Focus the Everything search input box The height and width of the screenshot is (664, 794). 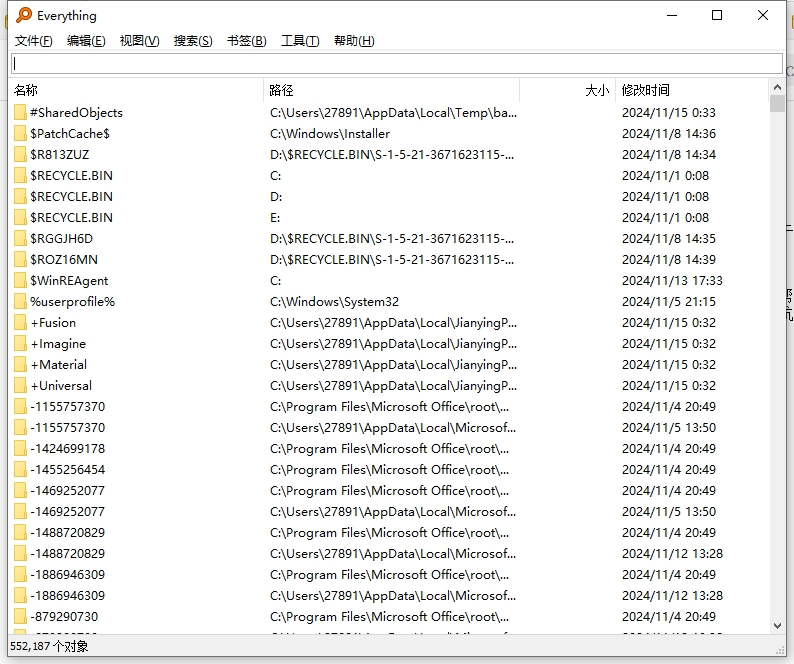(x=397, y=63)
